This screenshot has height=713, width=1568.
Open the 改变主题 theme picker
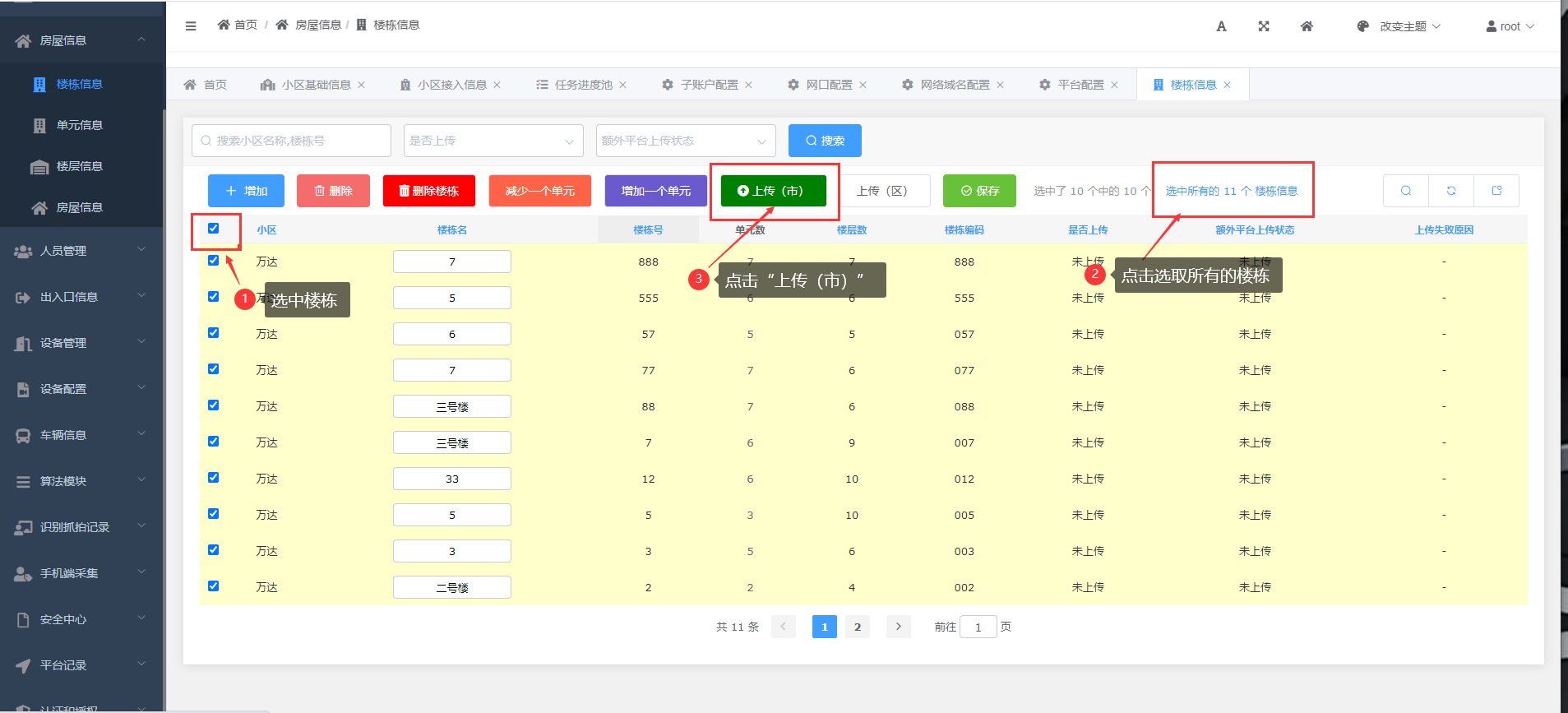1399,26
